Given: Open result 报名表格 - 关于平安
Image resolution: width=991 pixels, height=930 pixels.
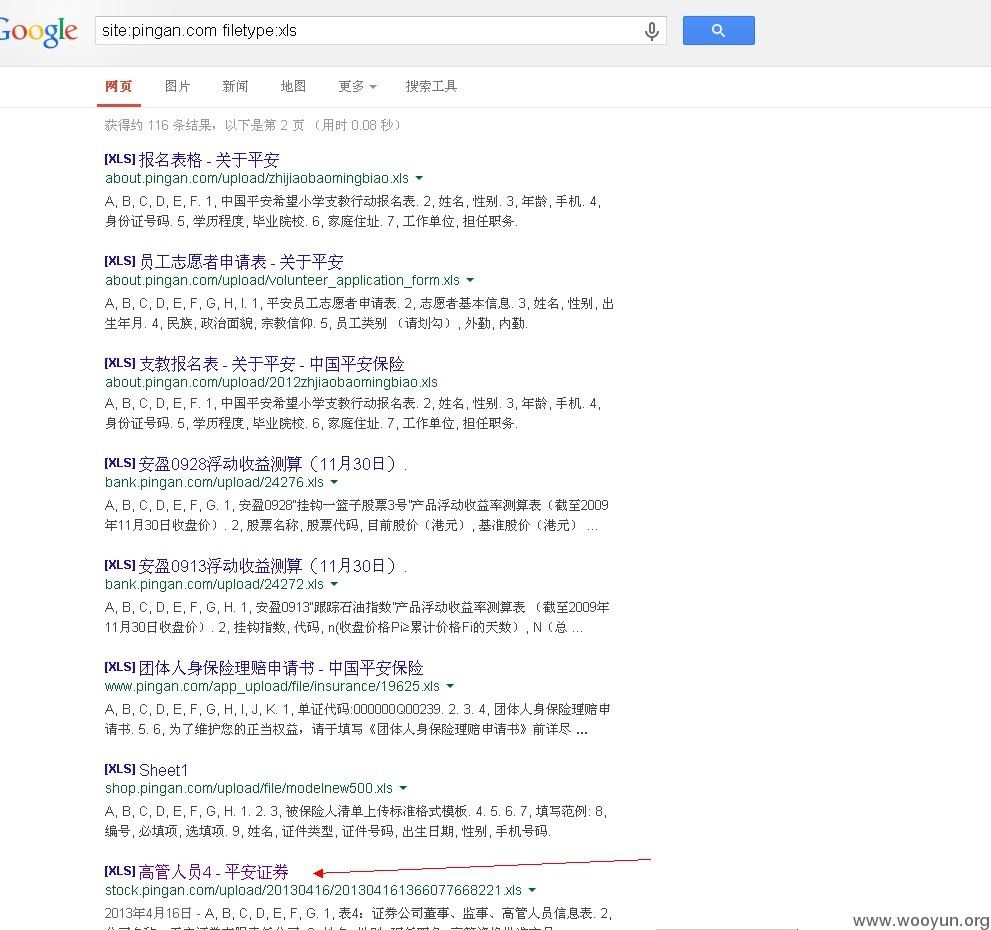Looking at the screenshot, I should tap(209, 160).
